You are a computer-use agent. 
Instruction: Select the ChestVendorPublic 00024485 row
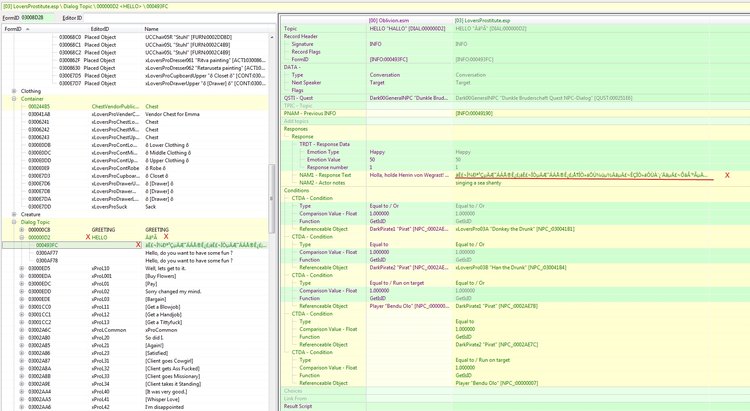(135, 106)
